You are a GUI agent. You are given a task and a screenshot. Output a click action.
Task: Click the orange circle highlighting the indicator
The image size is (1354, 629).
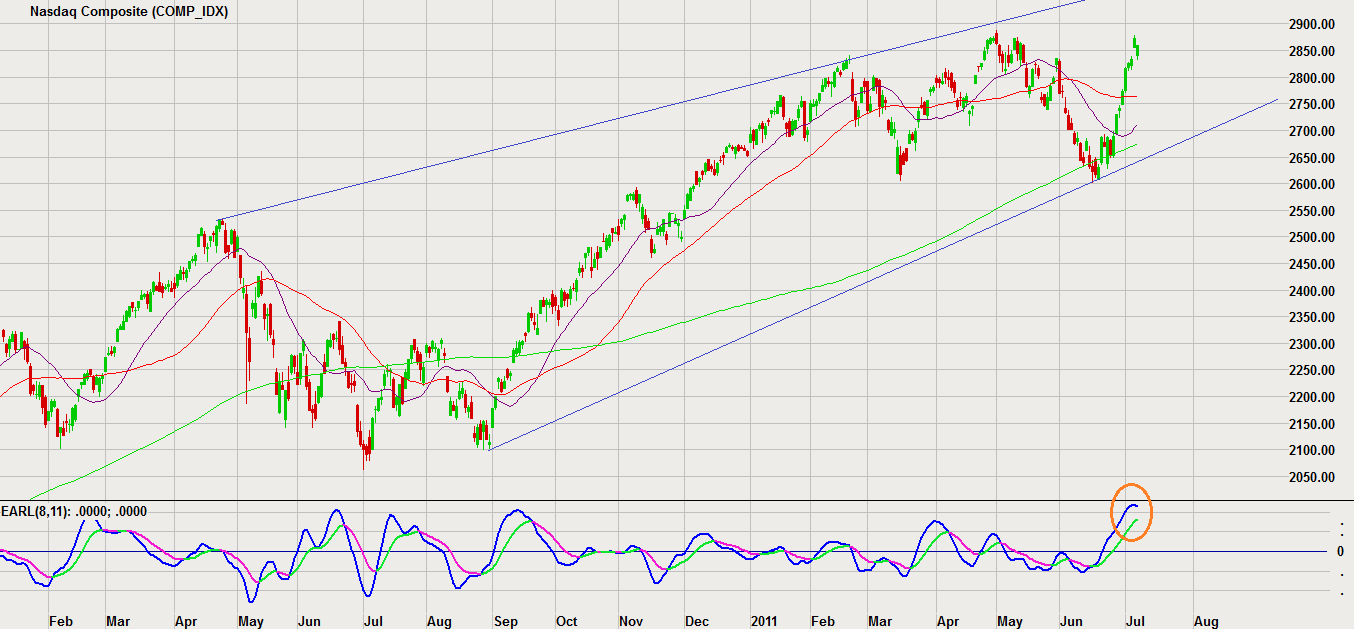[x=1132, y=512]
